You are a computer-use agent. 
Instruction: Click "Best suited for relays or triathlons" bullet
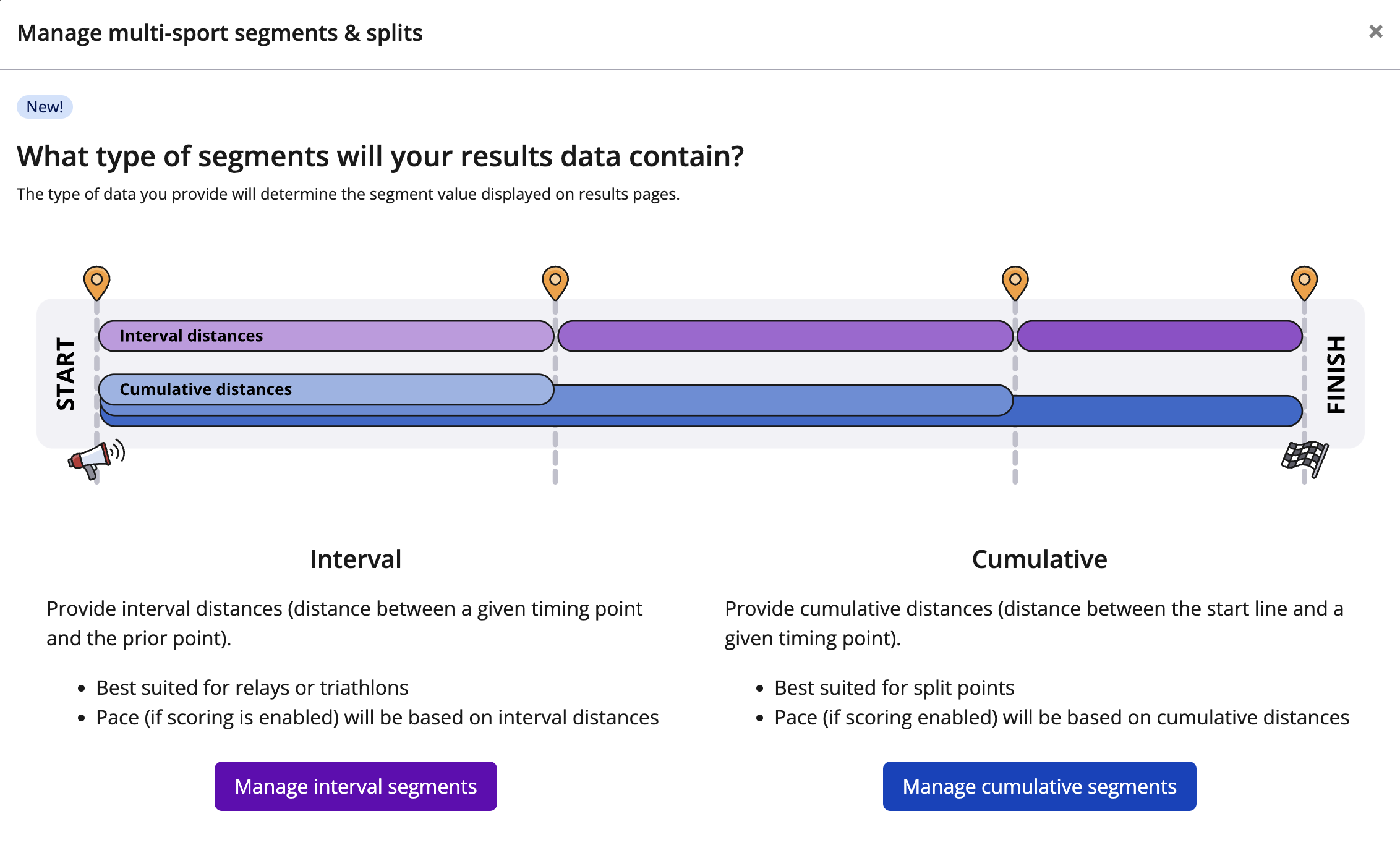(252, 688)
